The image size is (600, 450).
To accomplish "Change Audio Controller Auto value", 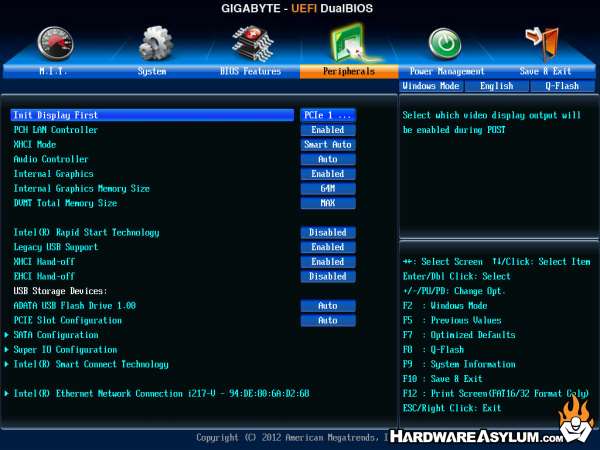I will pyautogui.click(x=328, y=159).
